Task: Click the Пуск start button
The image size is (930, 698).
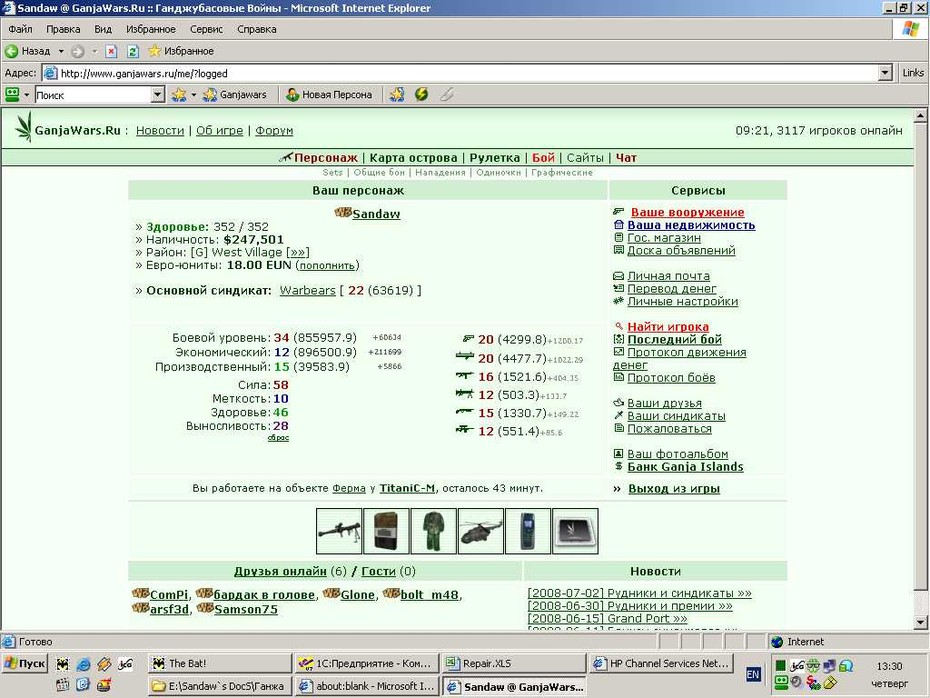Action: [x=25, y=663]
